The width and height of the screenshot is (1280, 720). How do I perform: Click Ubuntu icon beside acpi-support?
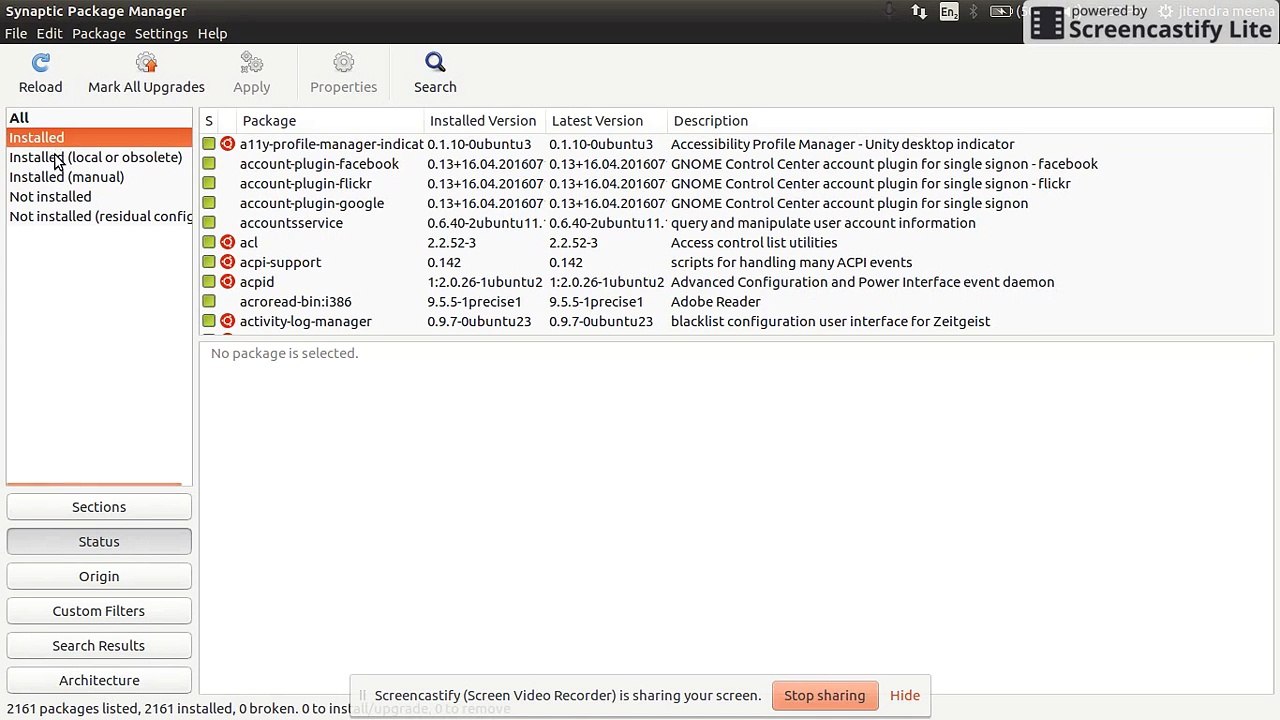click(228, 262)
